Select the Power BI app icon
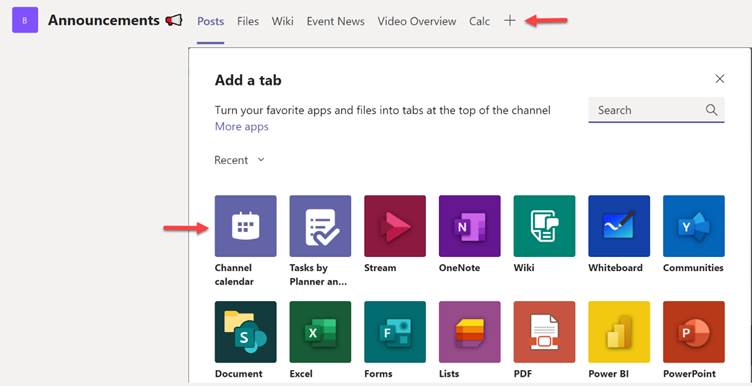752x386 pixels. click(619, 332)
